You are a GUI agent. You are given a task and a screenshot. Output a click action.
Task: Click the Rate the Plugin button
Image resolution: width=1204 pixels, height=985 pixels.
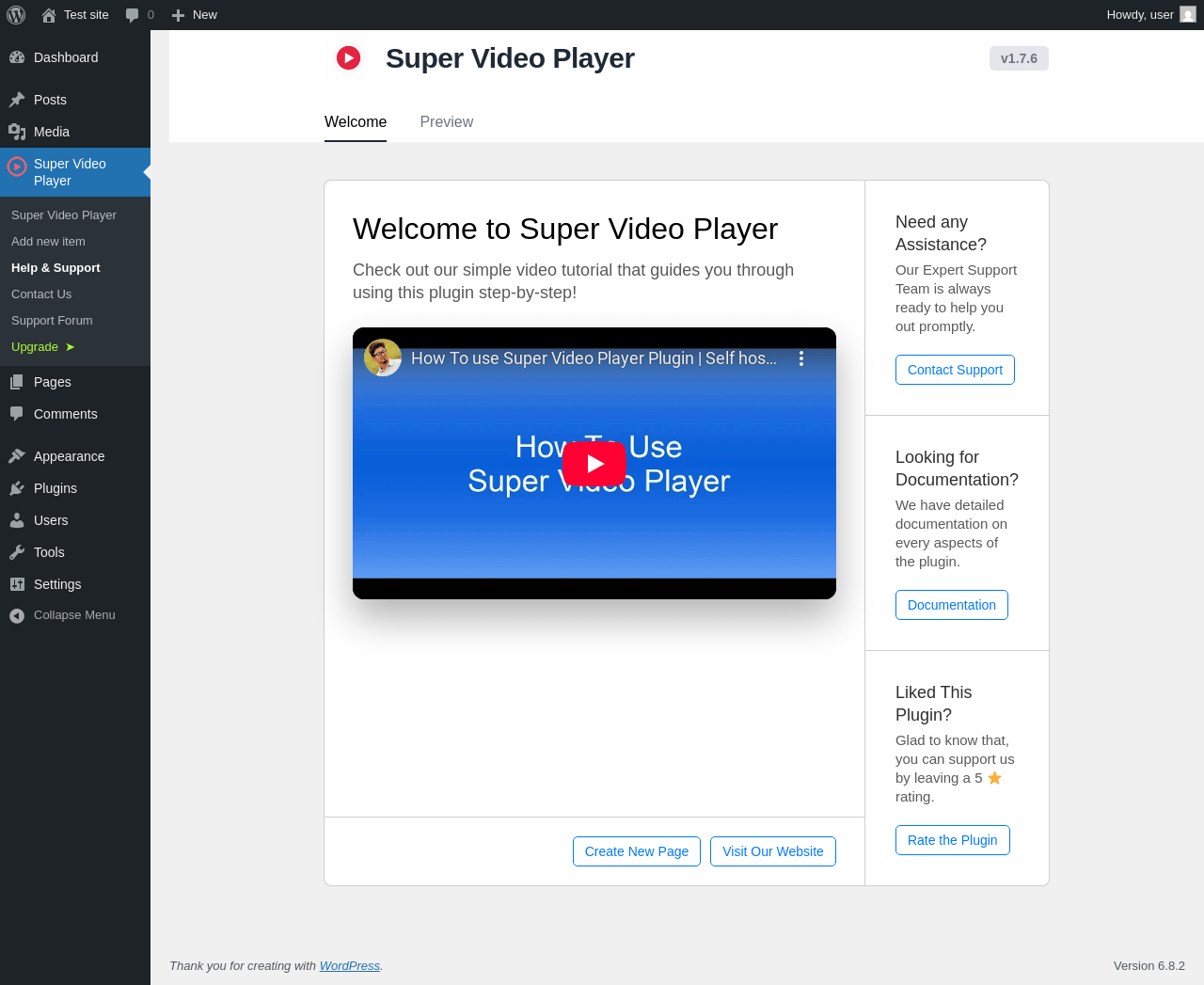pos(953,840)
